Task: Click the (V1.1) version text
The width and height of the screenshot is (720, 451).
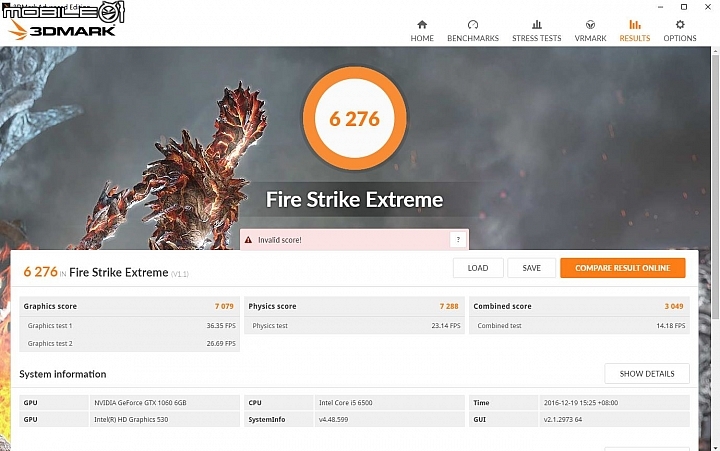Action: click(x=180, y=274)
